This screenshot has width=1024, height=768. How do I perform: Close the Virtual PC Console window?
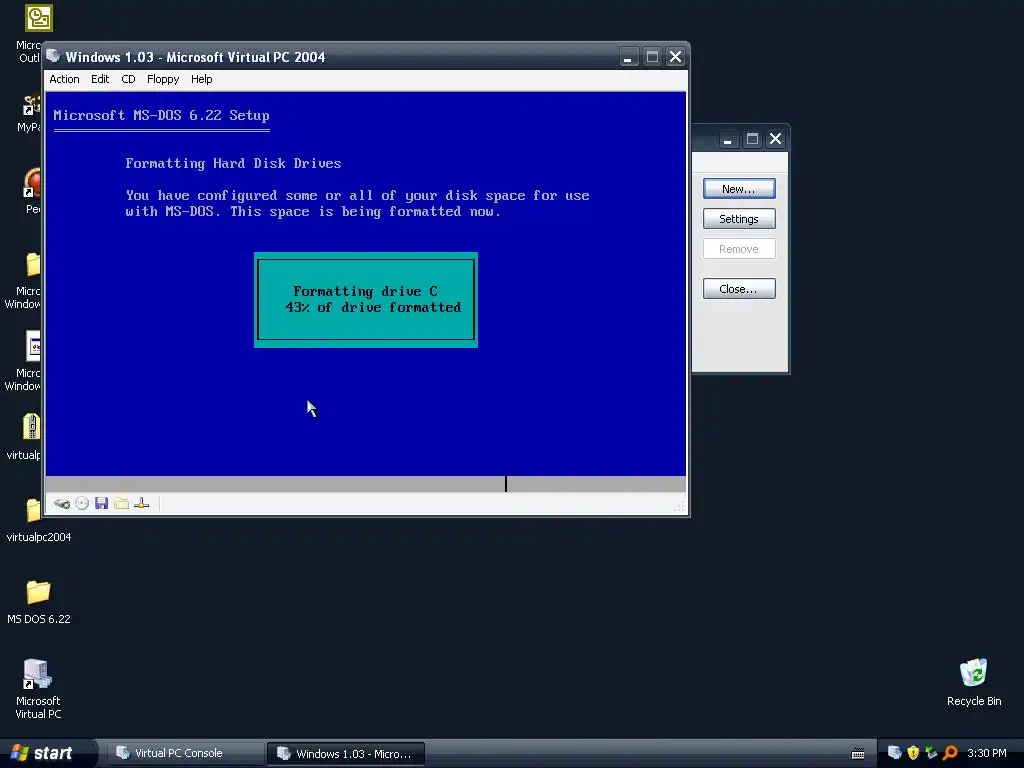coord(775,139)
